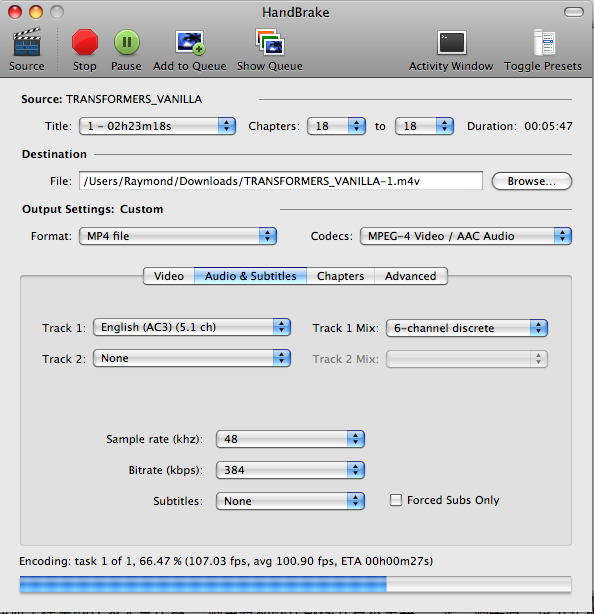594x614 pixels.
Task: Enable the Forced Subs Only checkbox
Action: tap(395, 500)
